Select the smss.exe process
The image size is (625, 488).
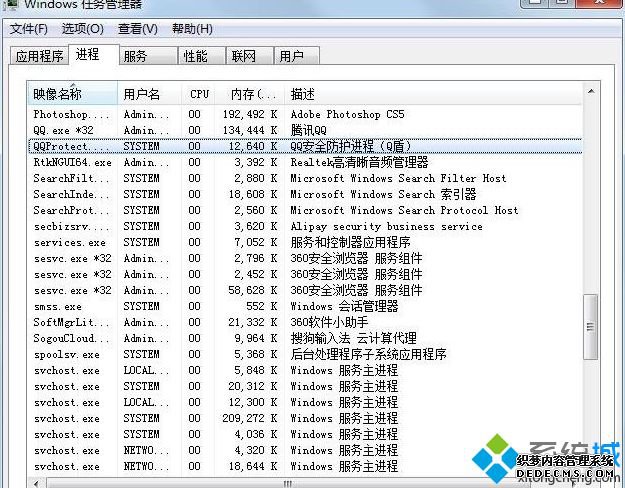[x=305, y=306]
